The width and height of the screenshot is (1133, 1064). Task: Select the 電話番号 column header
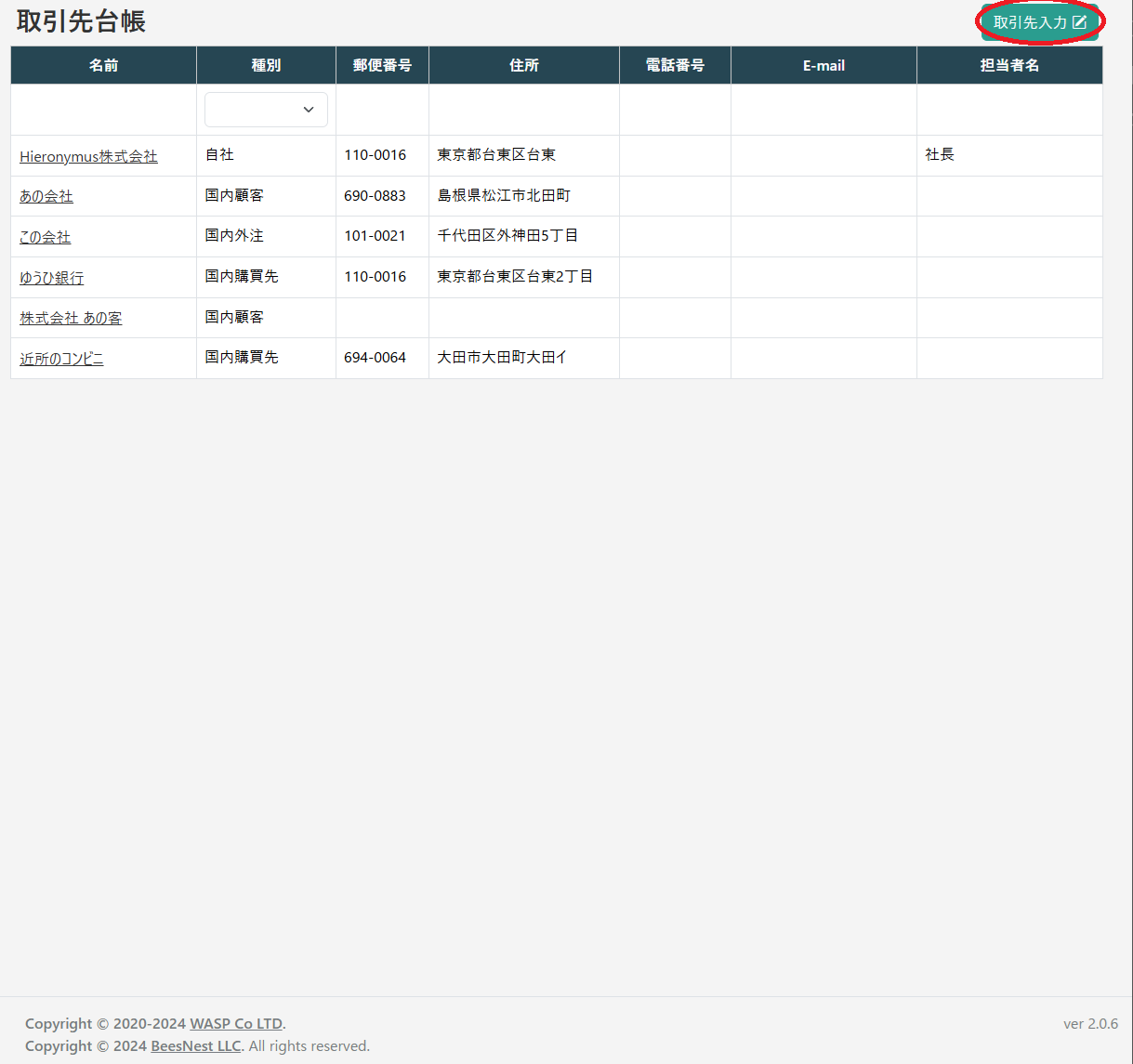675,64
